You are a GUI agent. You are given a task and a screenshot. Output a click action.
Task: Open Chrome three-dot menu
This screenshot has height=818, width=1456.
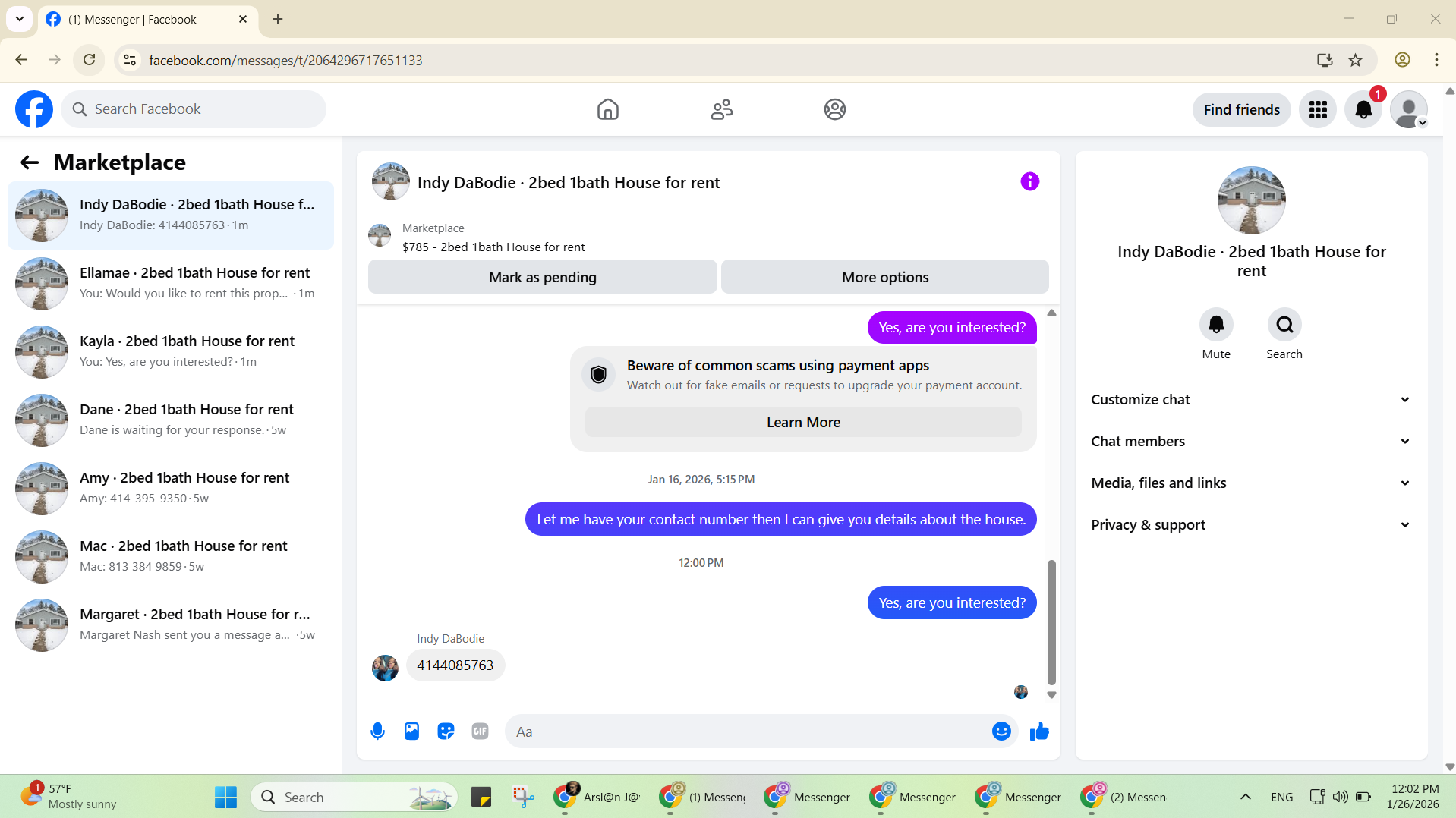coord(1436,60)
